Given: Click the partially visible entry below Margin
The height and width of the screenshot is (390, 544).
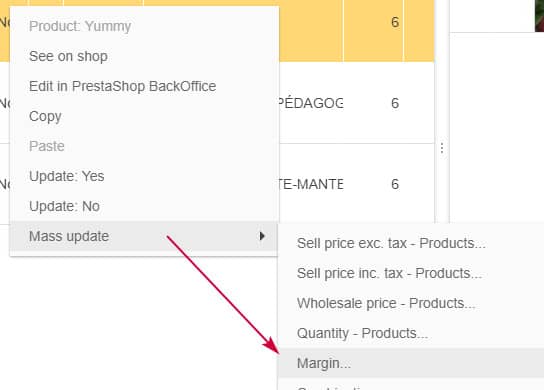Looking at the screenshot, I should click(x=411, y=385).
